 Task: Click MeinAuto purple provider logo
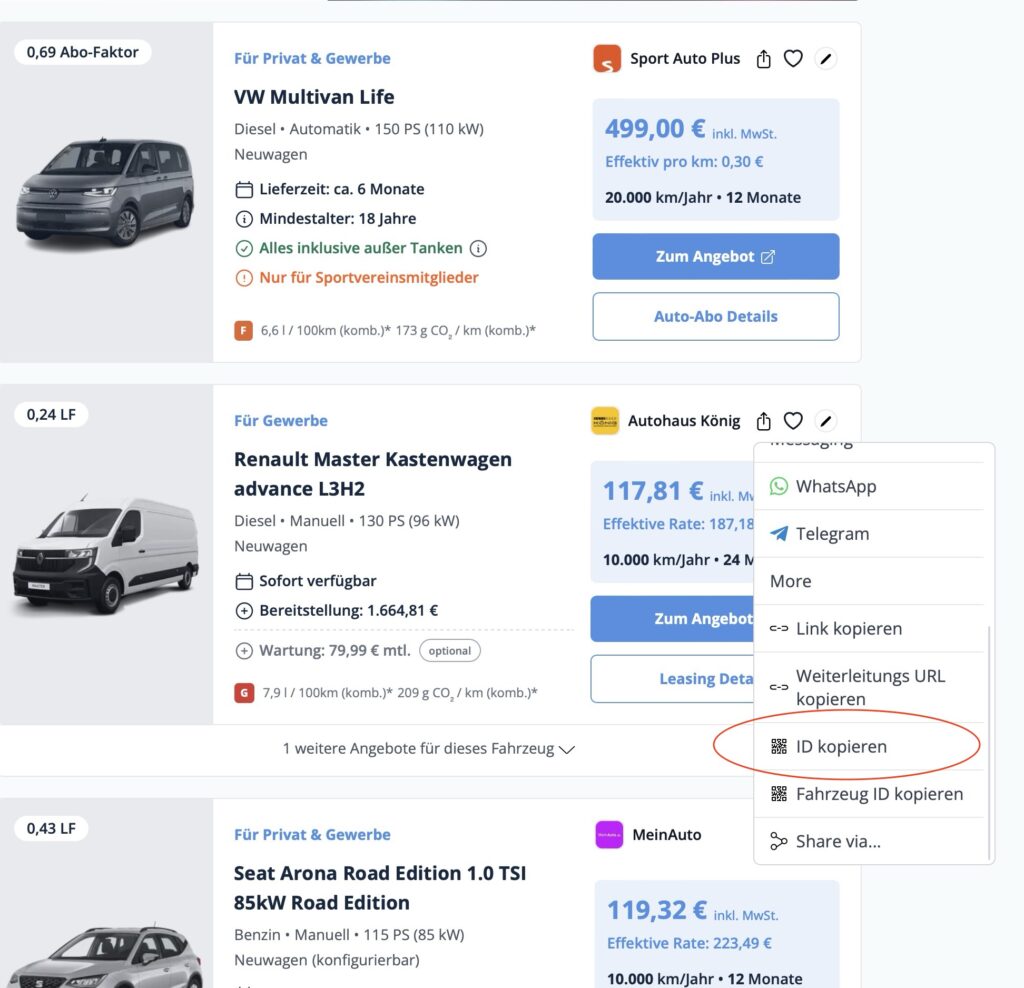tap(609, 834)
